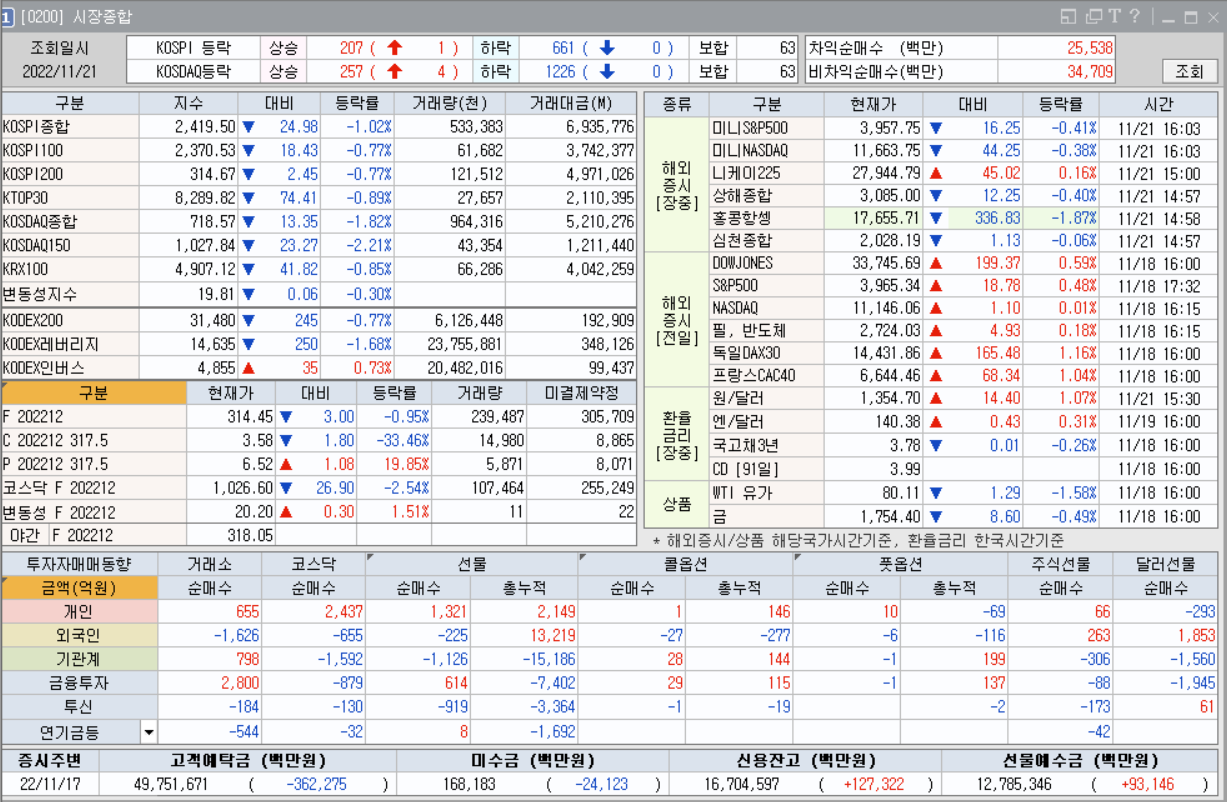Click the 차익순매수 value 25,538
Image resolution: width=1227 pixels, height=802 pixels.
(1090, 47)
